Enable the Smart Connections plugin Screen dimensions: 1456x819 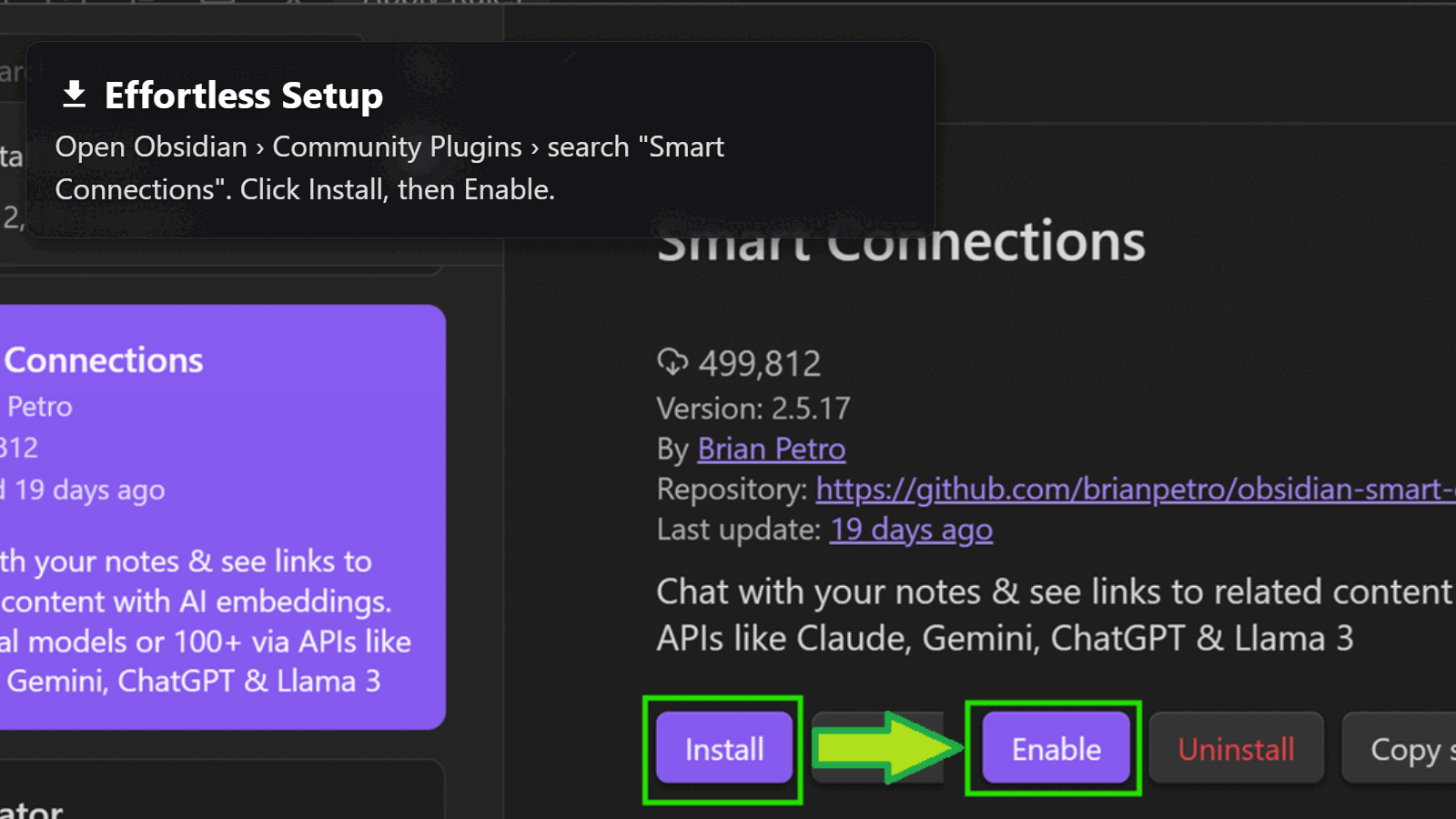pos(1054,748)
